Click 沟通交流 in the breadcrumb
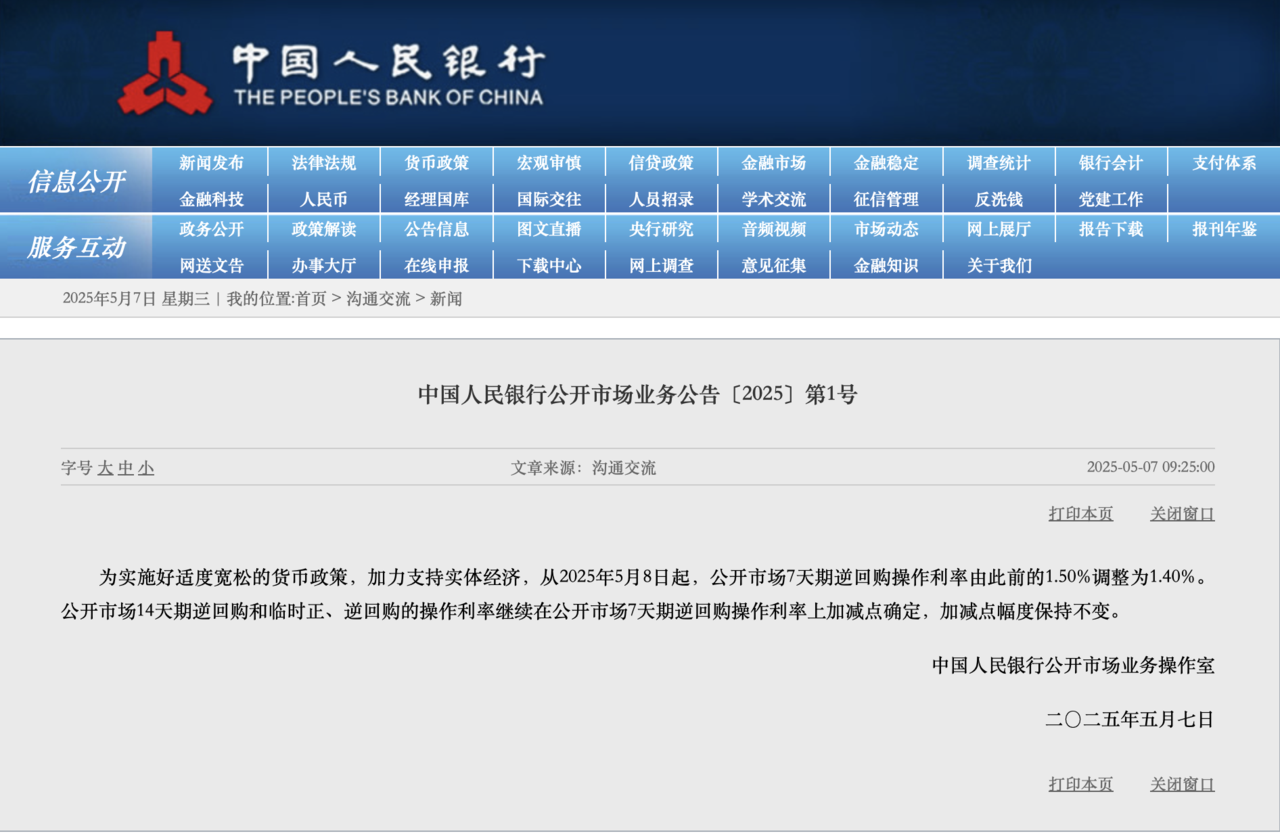The width and height of the screenshot is (1280, 840). pyautogui.click(x=378, y=298)
